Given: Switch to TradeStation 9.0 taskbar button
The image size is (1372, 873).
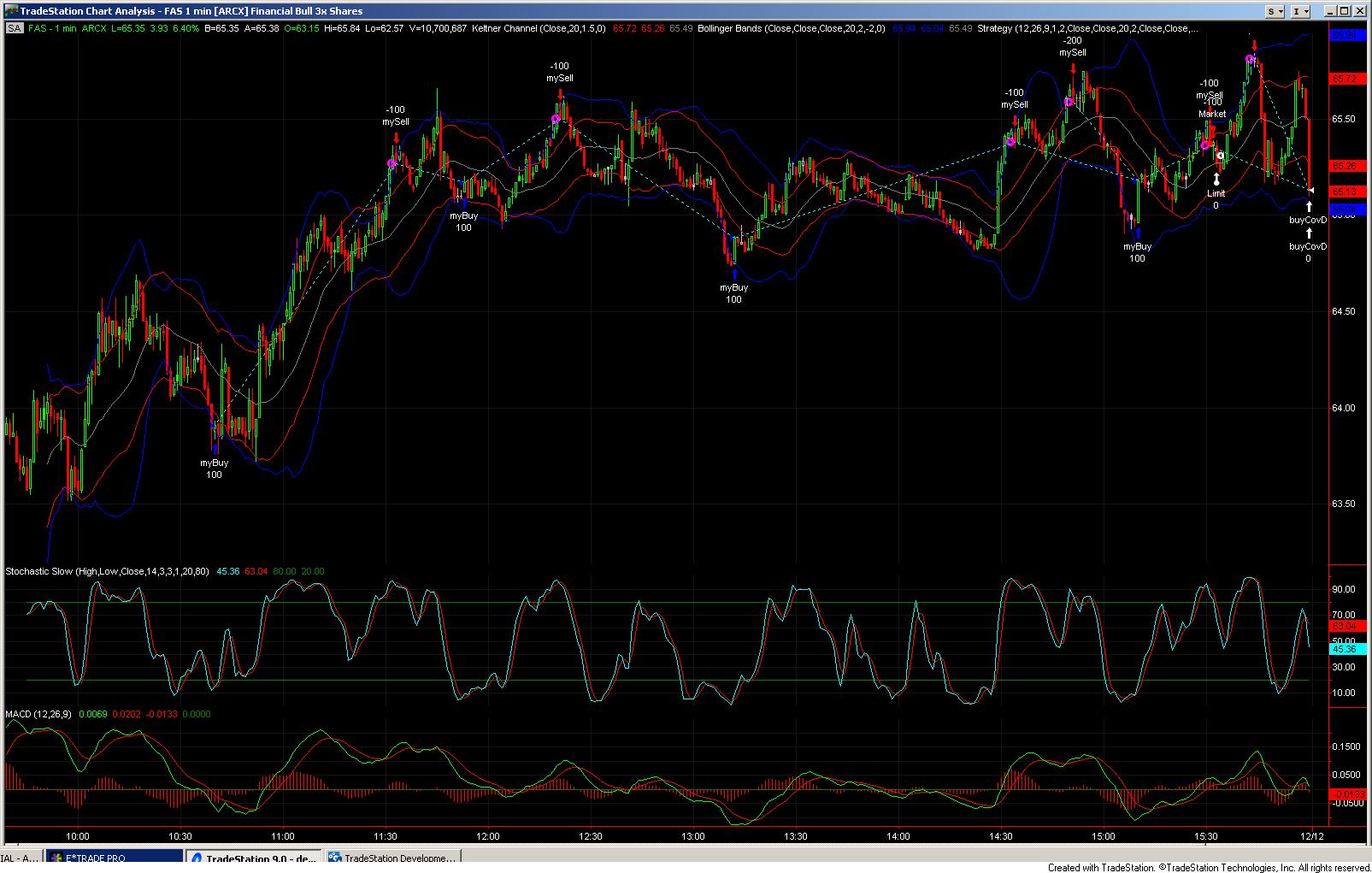Looking at the screenshot, I should point(253,858).
